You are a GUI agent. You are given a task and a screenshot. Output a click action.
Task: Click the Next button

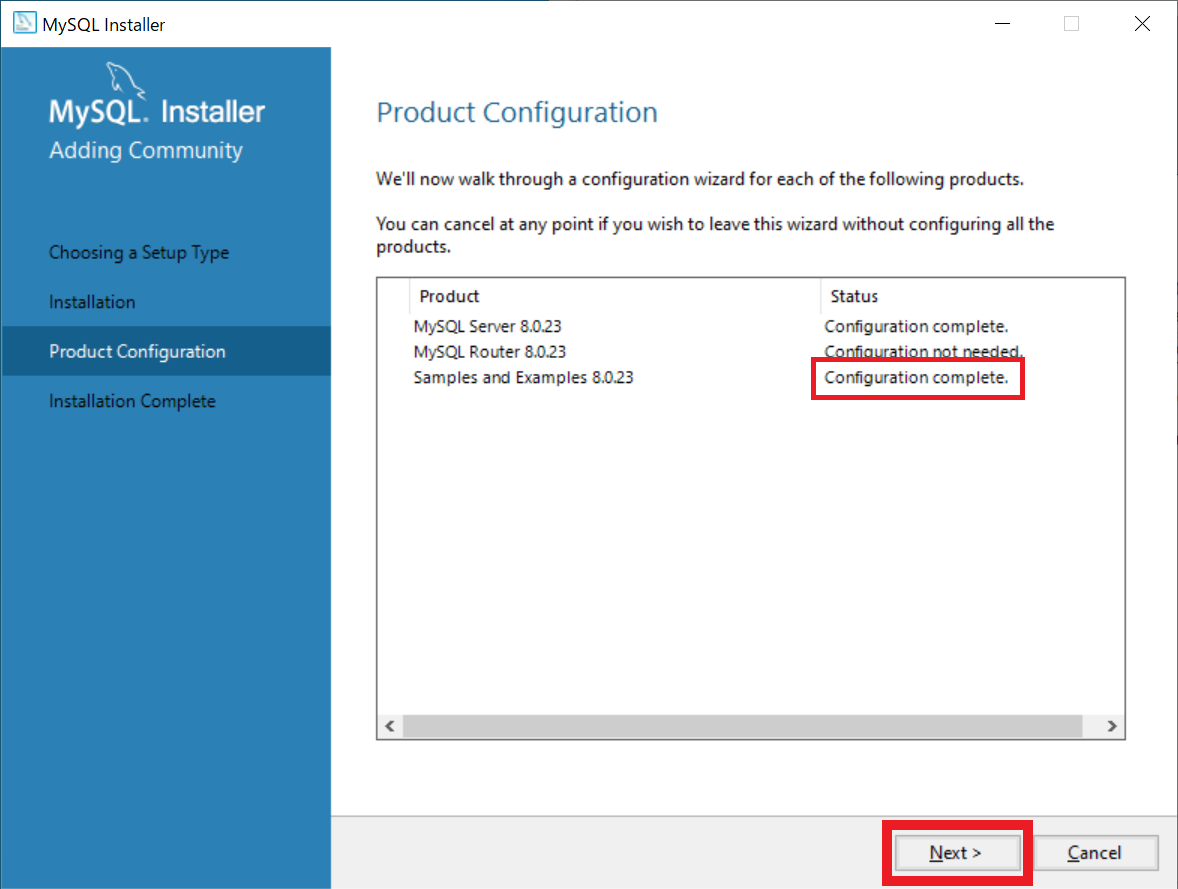coord(956,853)
